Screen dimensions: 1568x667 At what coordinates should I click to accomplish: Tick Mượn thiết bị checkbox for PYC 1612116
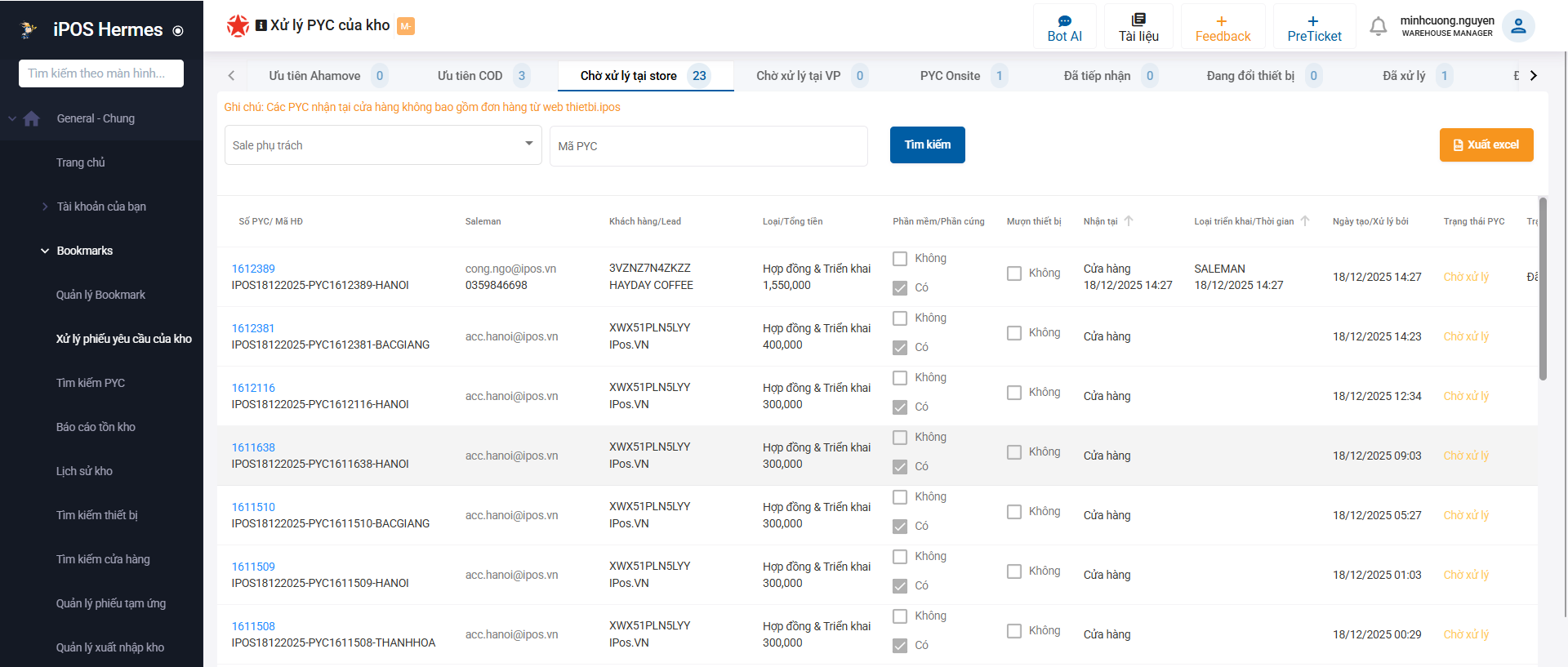[x=1014, y=393]
